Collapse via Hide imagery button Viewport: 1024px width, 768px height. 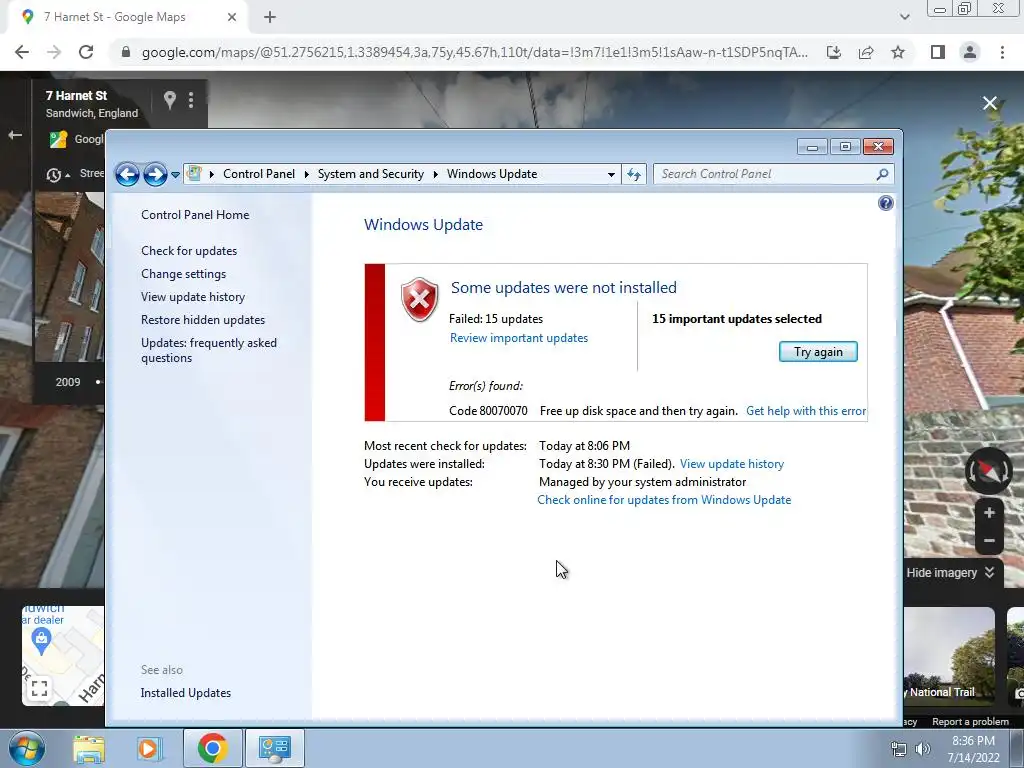(x=950, y=573)
